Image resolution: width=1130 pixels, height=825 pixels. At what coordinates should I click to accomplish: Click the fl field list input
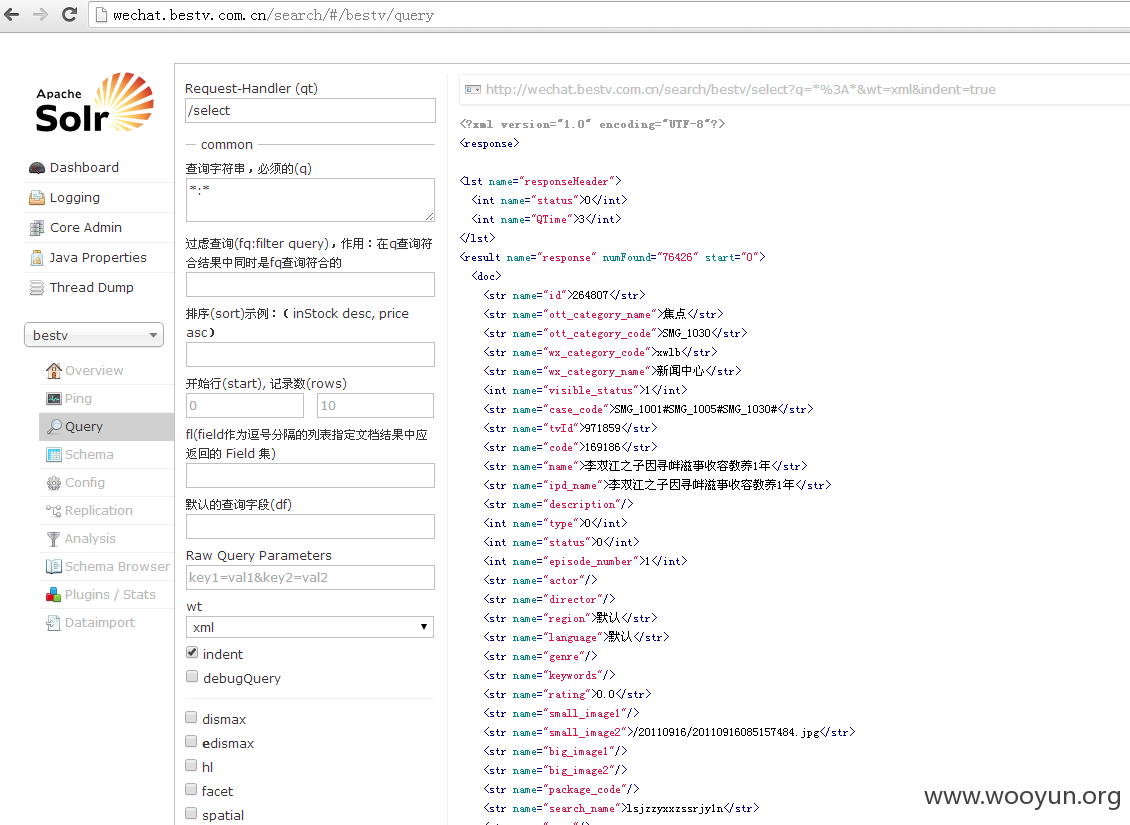tap(310, 476)
